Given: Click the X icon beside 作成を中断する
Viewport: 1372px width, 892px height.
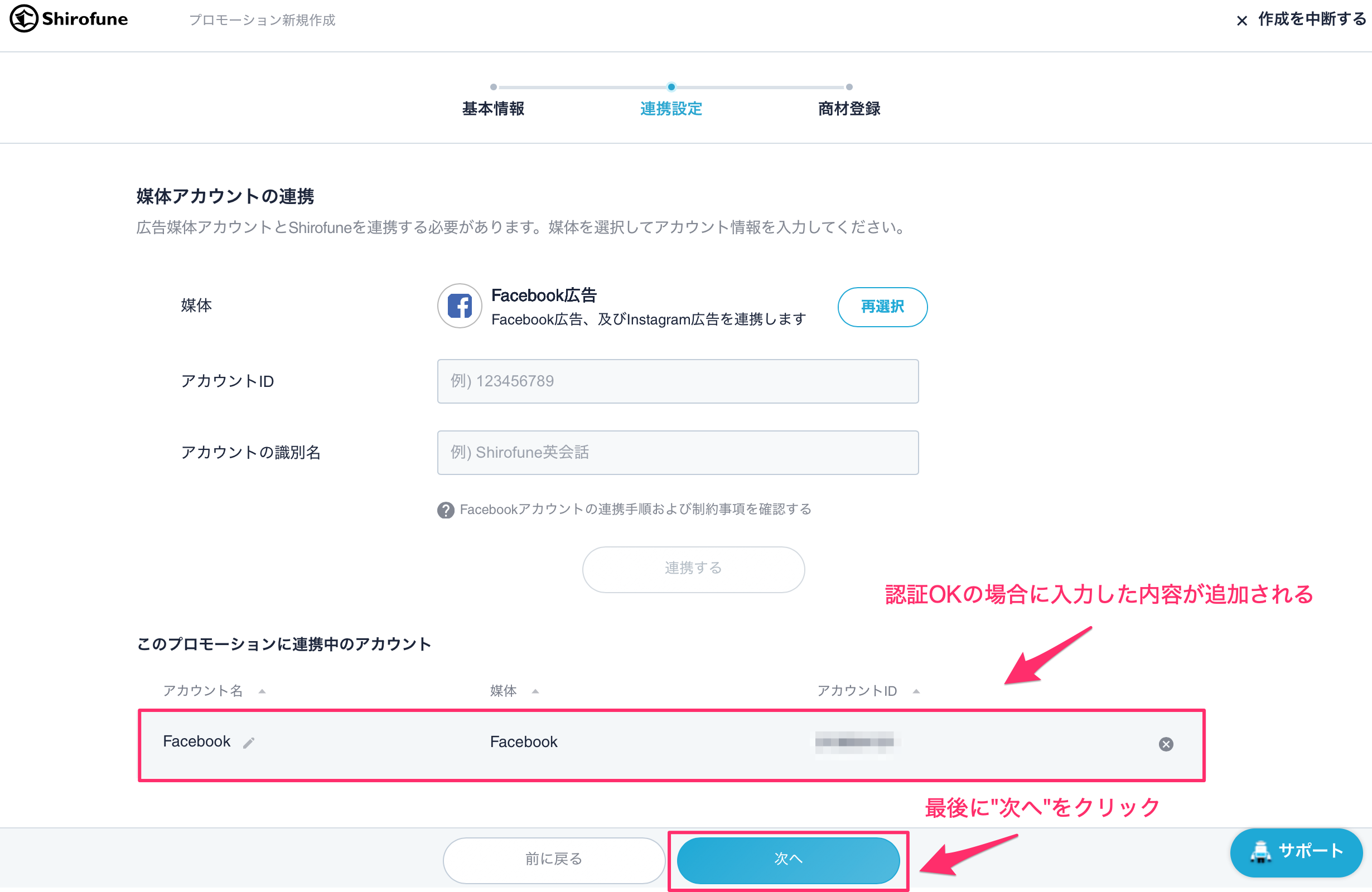Looking at the screenshot, I should coord(1241,21).
